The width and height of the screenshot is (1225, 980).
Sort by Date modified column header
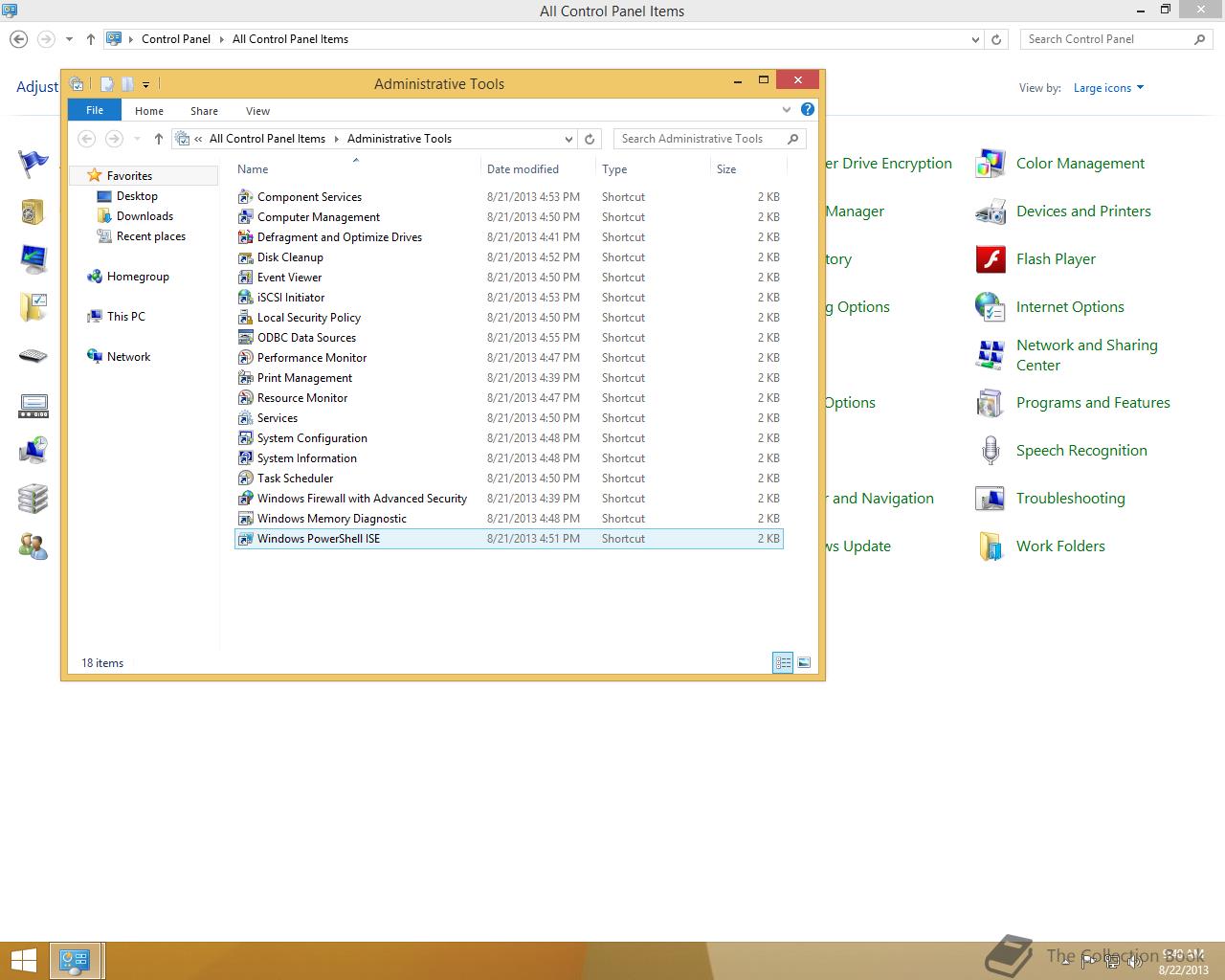pyautogui.click(x=538, y=169)
